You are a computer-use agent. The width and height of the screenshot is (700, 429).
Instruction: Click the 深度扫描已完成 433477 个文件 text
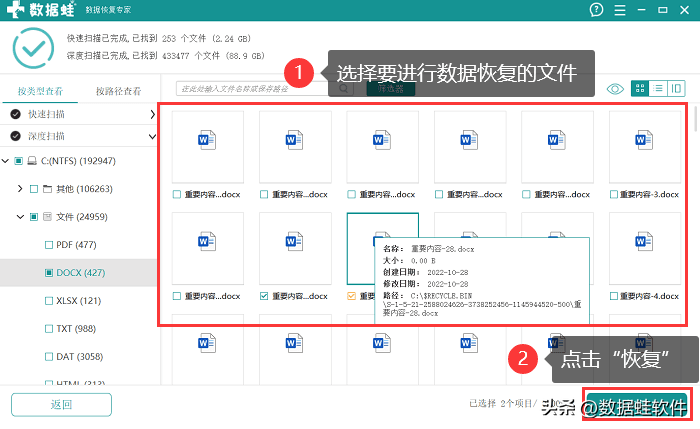point(166,56)
